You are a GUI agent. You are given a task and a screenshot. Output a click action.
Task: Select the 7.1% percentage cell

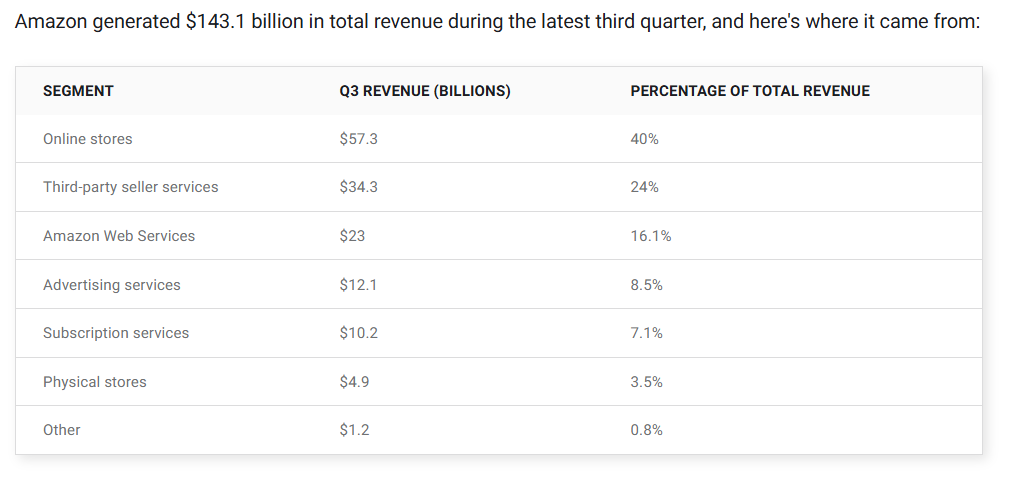coord(646,333)
